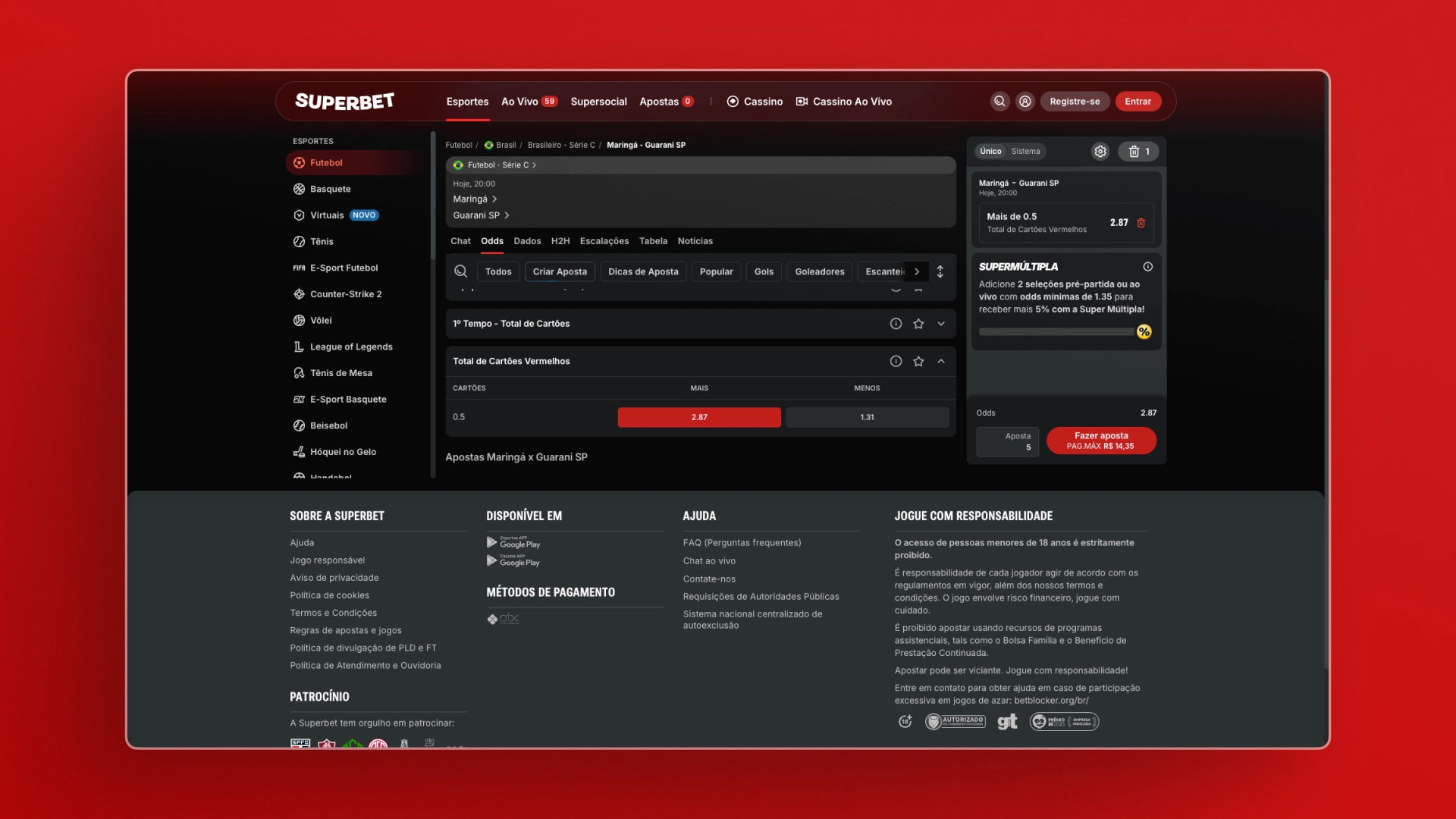Screen dimensions: 1456x819
Task: Open Supersocial in top navigation
Action: pos(598,102)
